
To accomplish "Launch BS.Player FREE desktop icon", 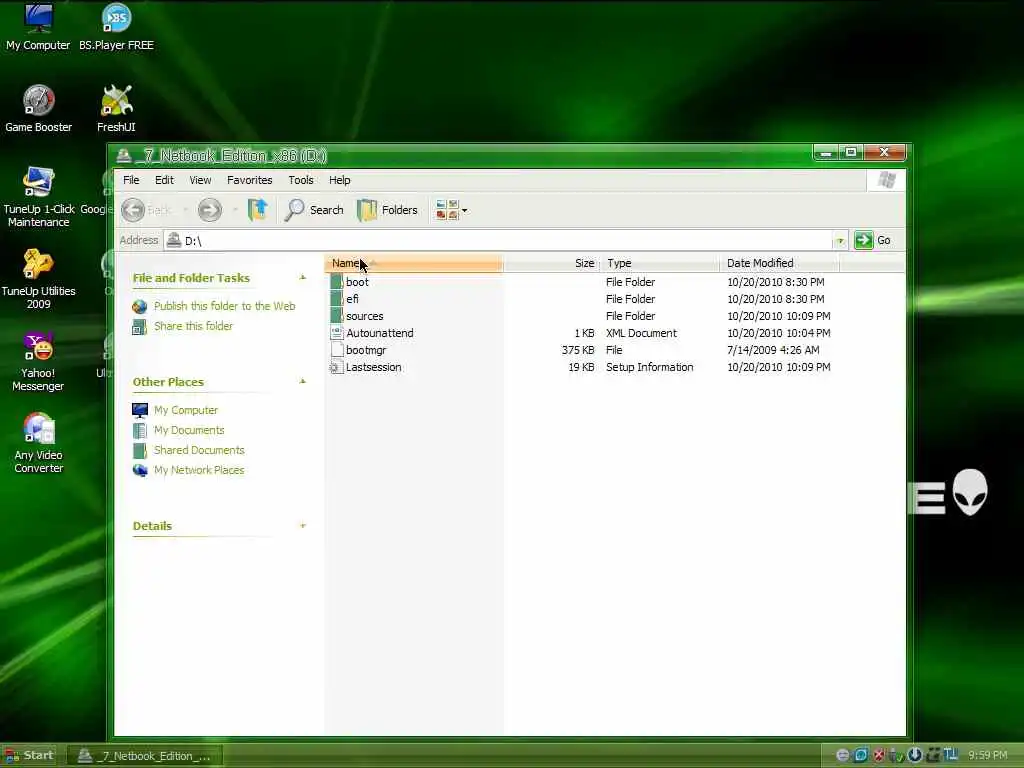I will [x=116, y=27].
